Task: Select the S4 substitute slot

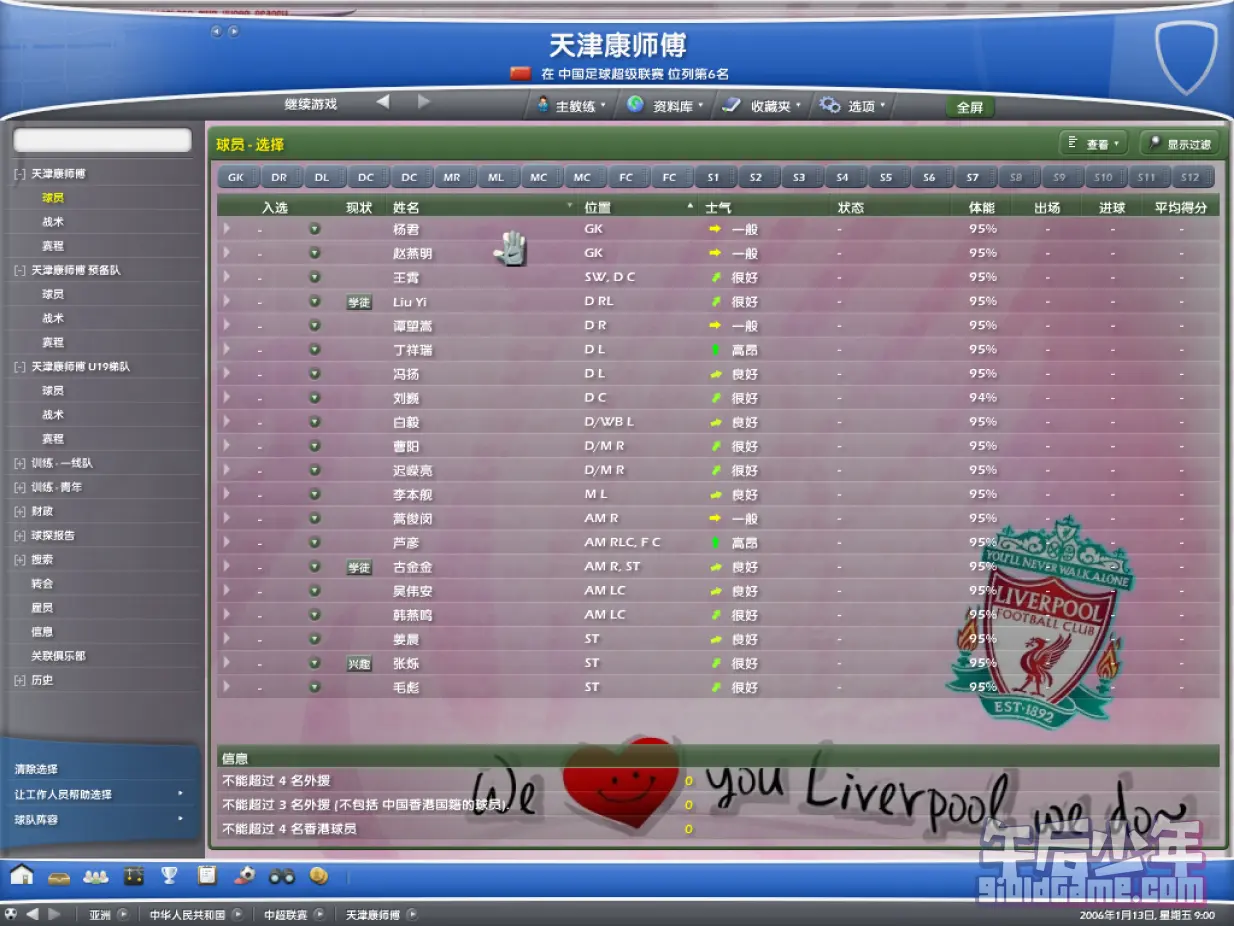Action: coord(843,177)
